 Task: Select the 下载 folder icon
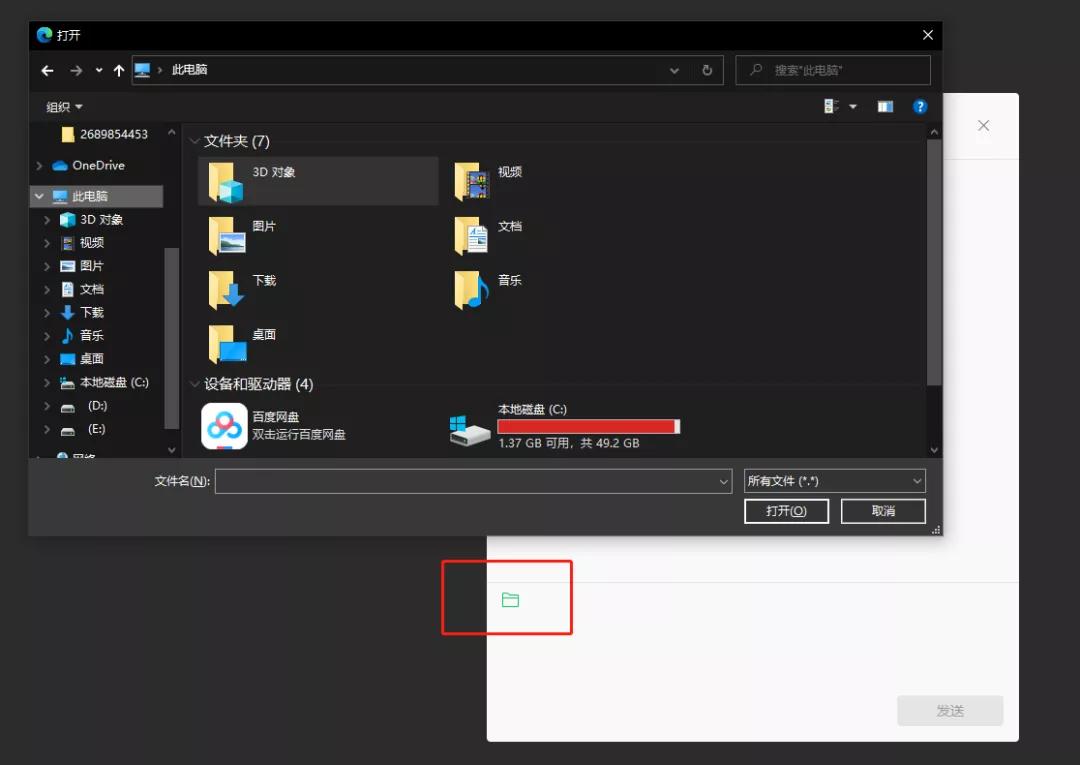(x=226, y=289)
